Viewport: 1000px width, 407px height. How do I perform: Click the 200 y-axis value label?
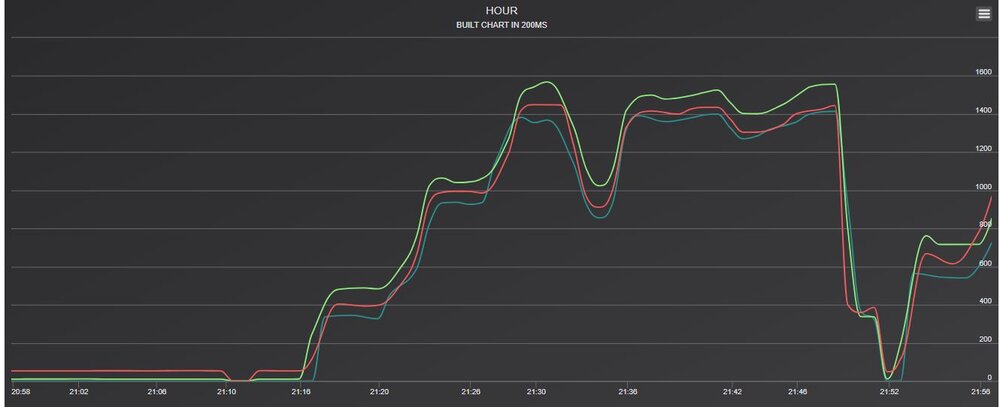(982, 341)
